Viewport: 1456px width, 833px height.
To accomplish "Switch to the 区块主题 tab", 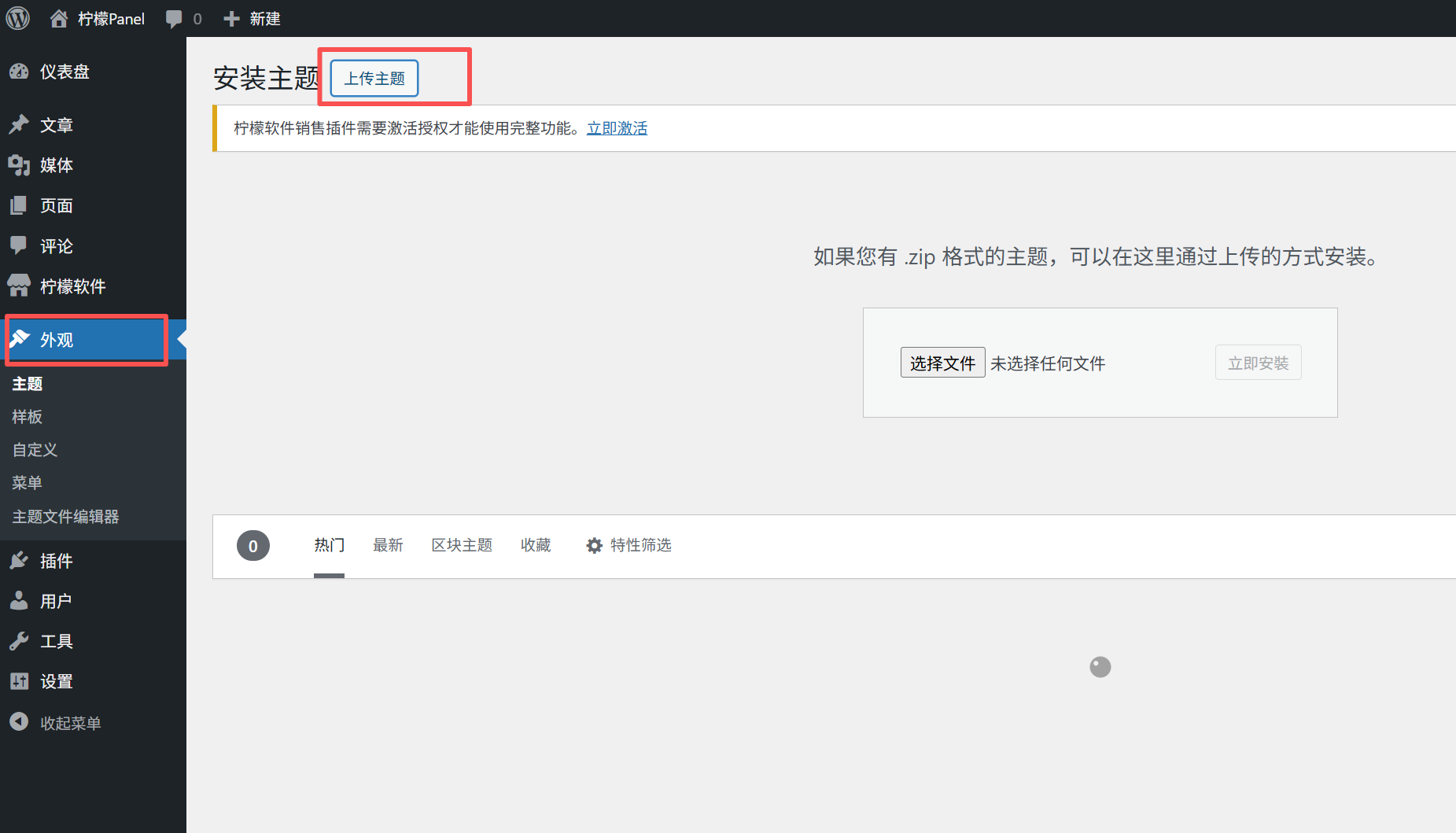I will (462, 545).
